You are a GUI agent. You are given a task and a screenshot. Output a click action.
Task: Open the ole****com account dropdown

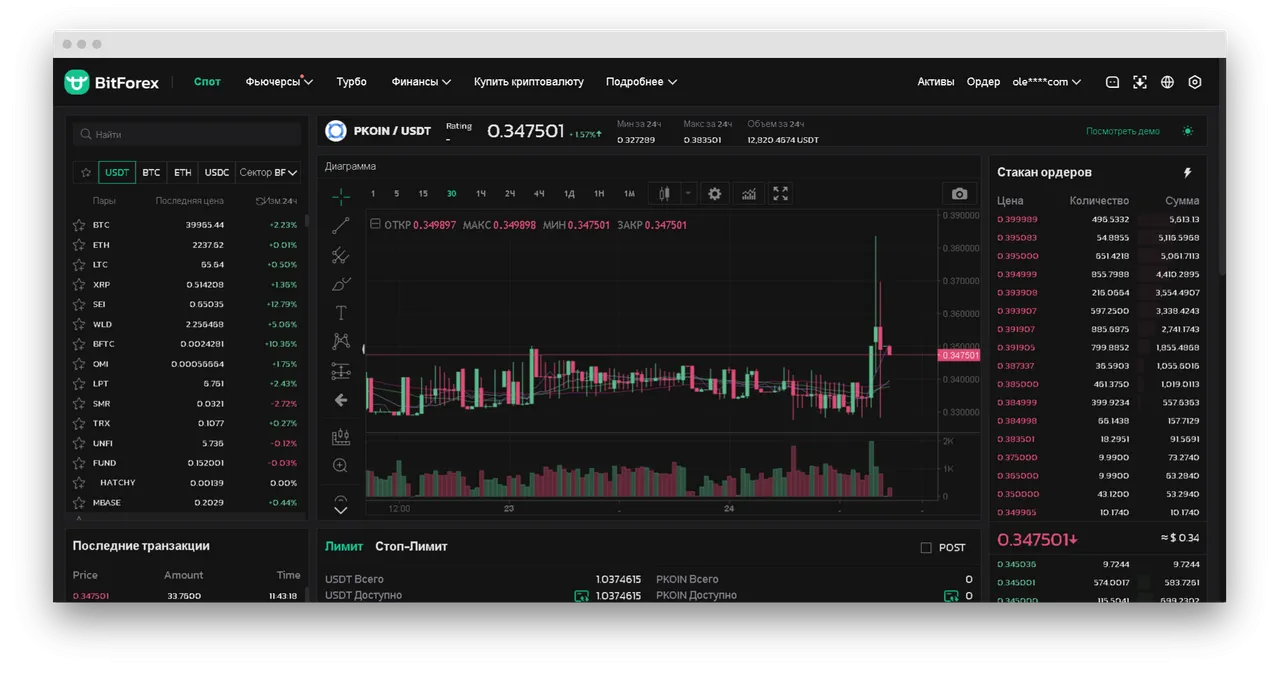tap(1046, 82)
